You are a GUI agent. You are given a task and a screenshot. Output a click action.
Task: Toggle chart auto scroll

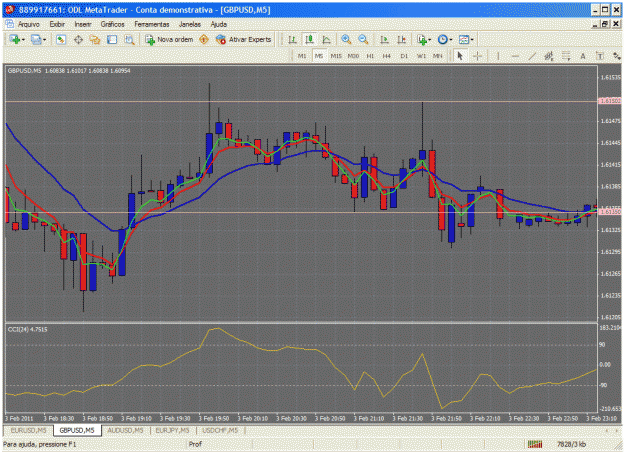pos(384,39)
